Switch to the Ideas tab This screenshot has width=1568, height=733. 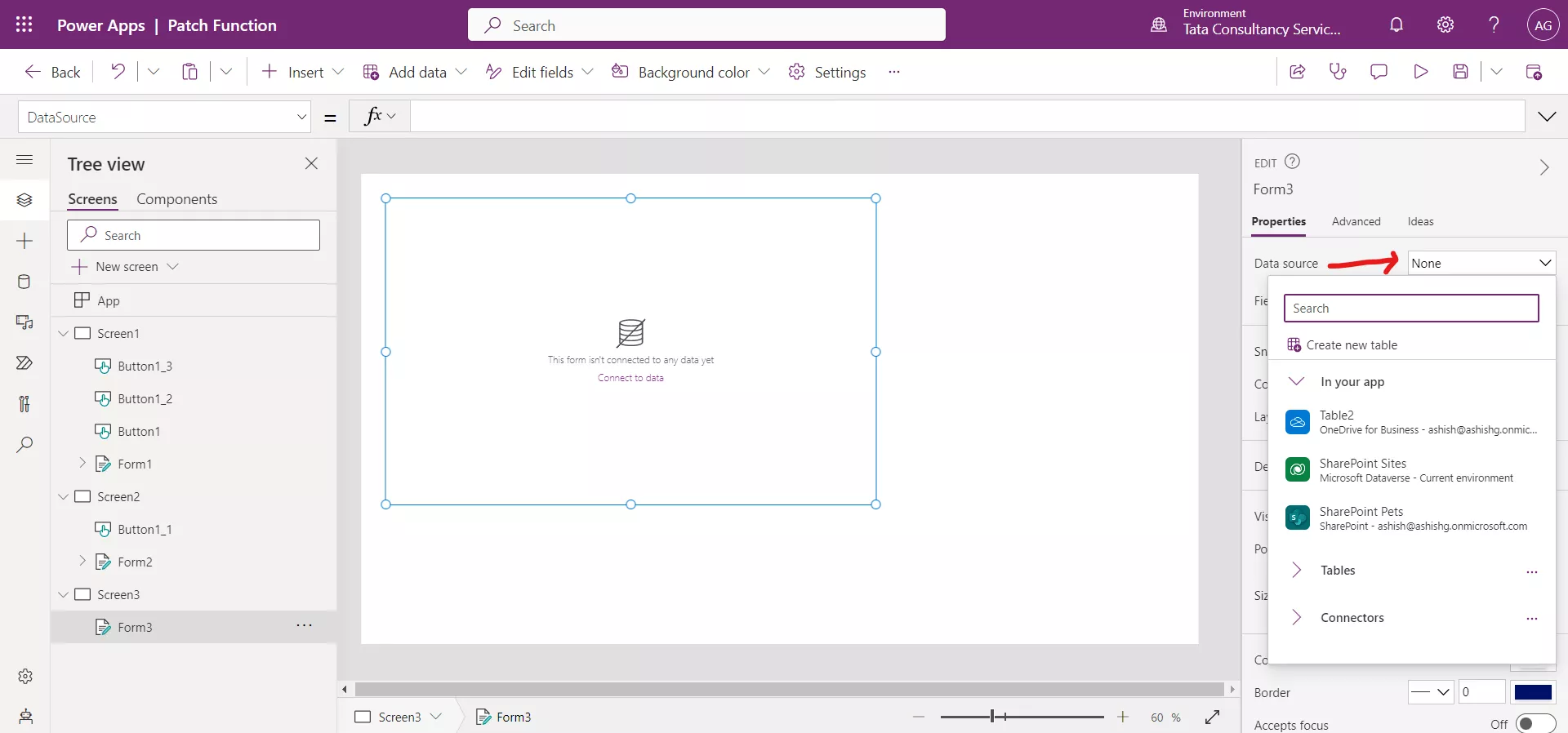coord(1420,221)
